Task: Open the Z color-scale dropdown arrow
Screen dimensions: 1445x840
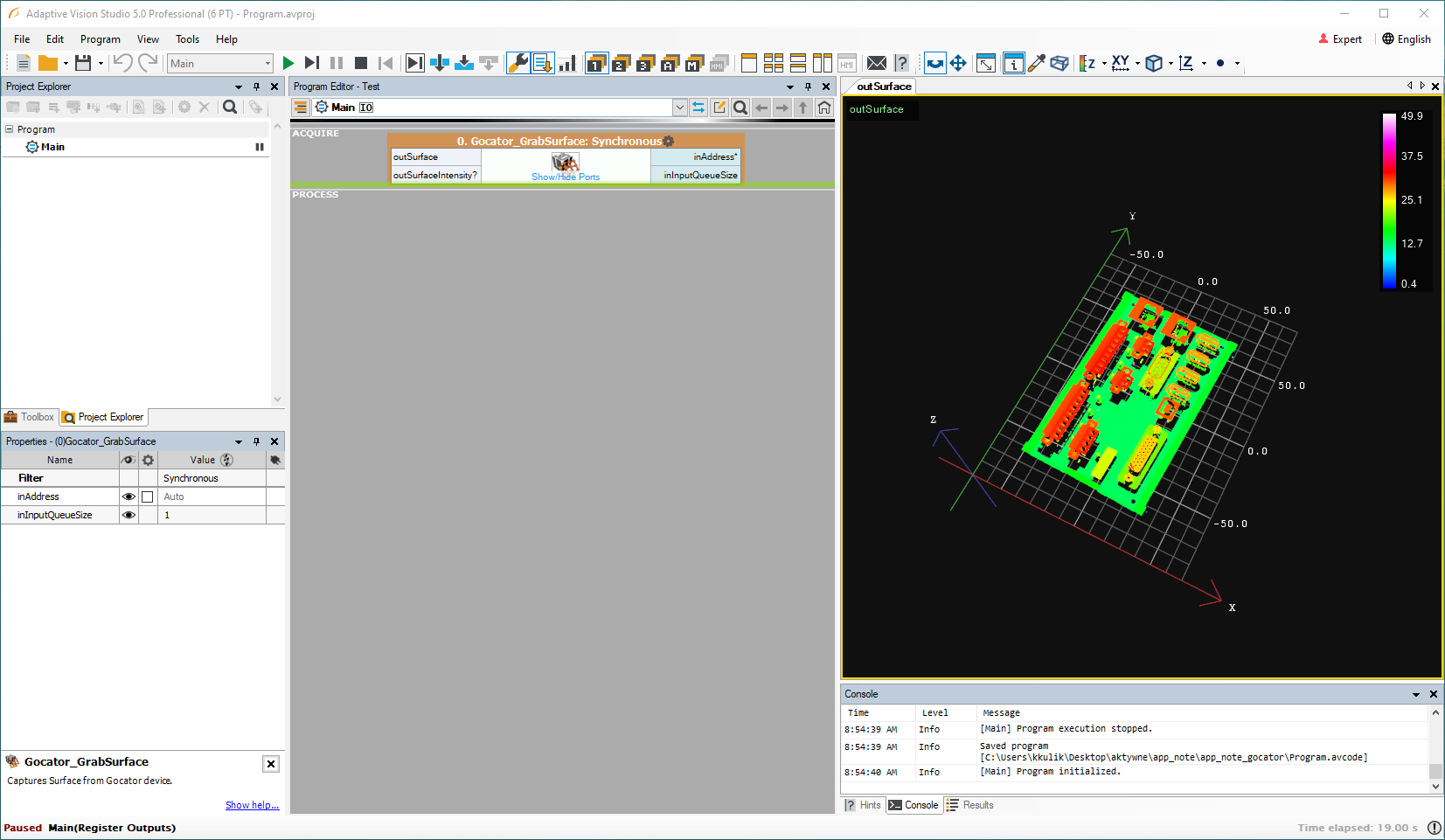Action: tap(1104, 63)
